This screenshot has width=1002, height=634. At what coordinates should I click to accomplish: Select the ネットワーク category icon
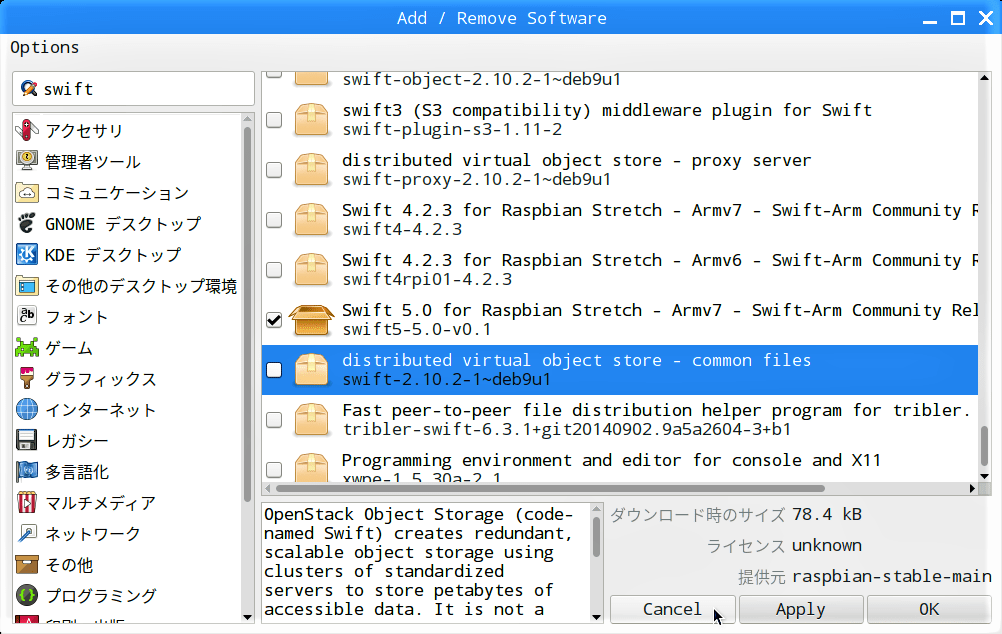(x=27, y=534)
